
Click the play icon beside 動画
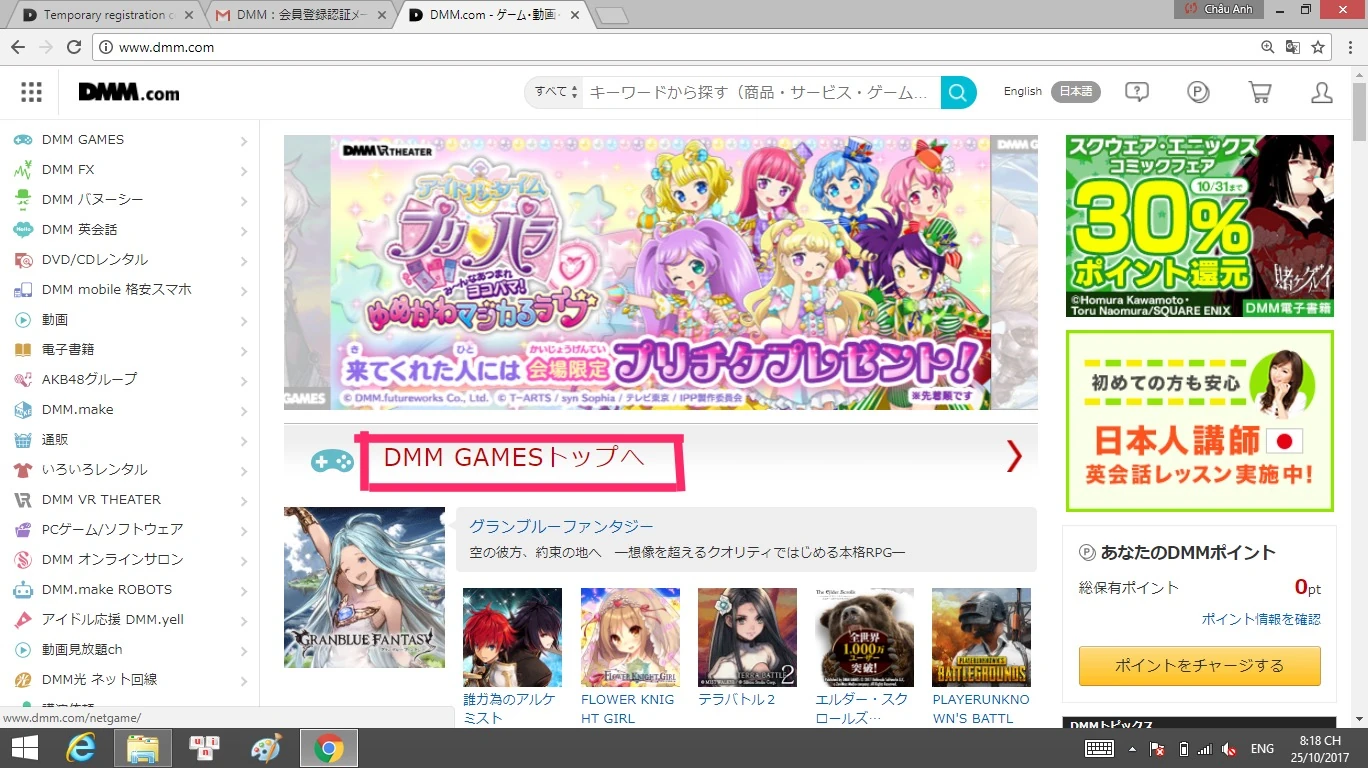click(x=22, y=320)
